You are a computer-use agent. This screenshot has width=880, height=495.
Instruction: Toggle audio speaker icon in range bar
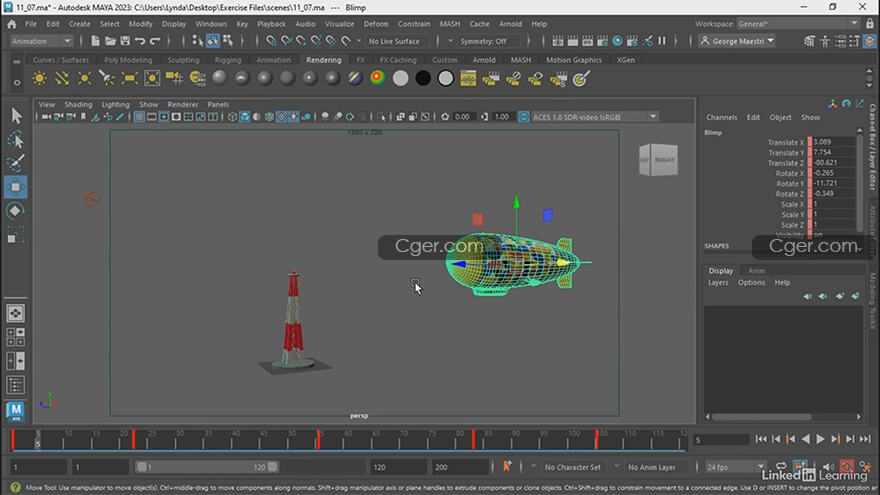coord(828,466)
